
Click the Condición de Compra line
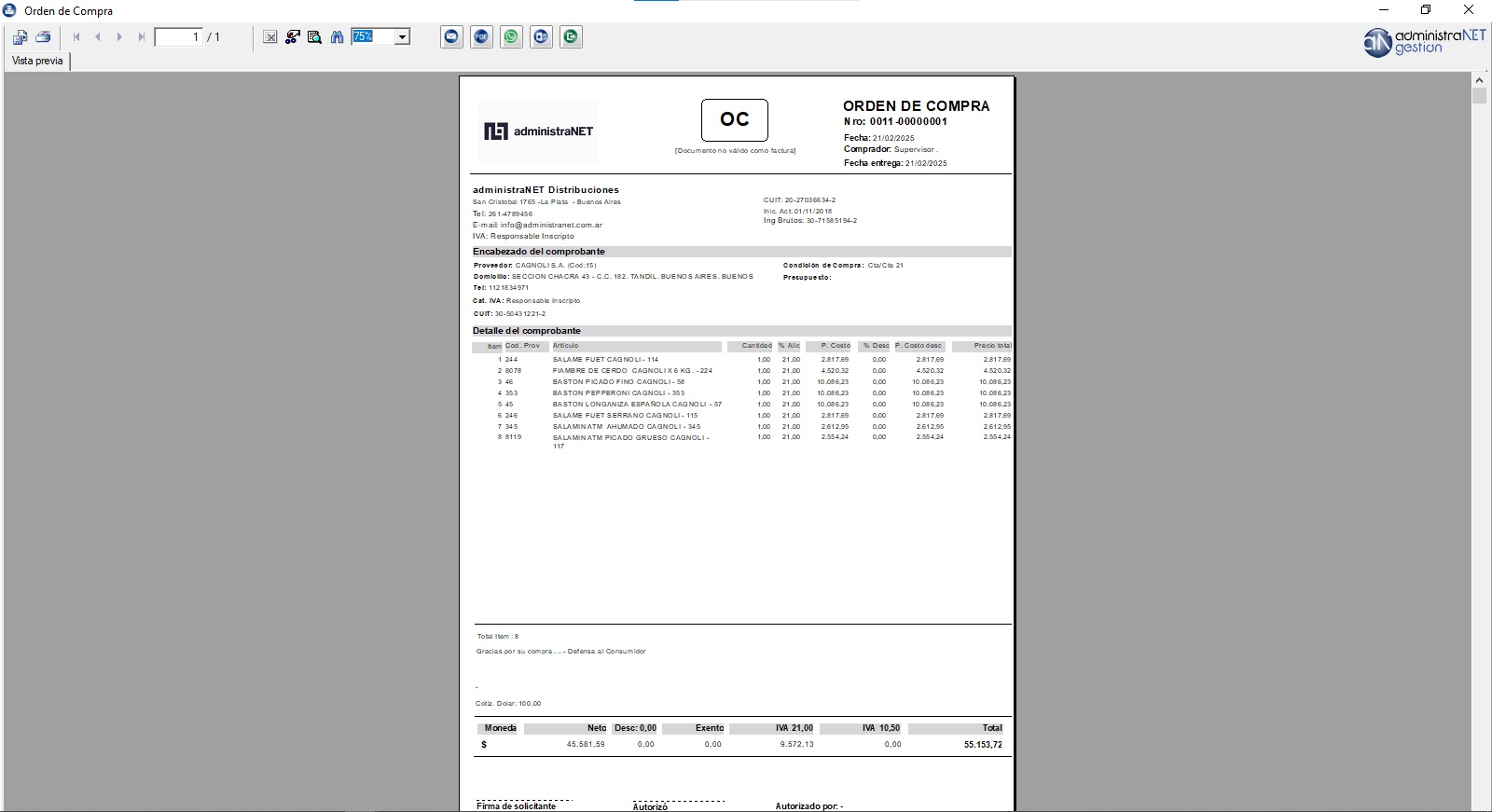click(x=843, y=266)
